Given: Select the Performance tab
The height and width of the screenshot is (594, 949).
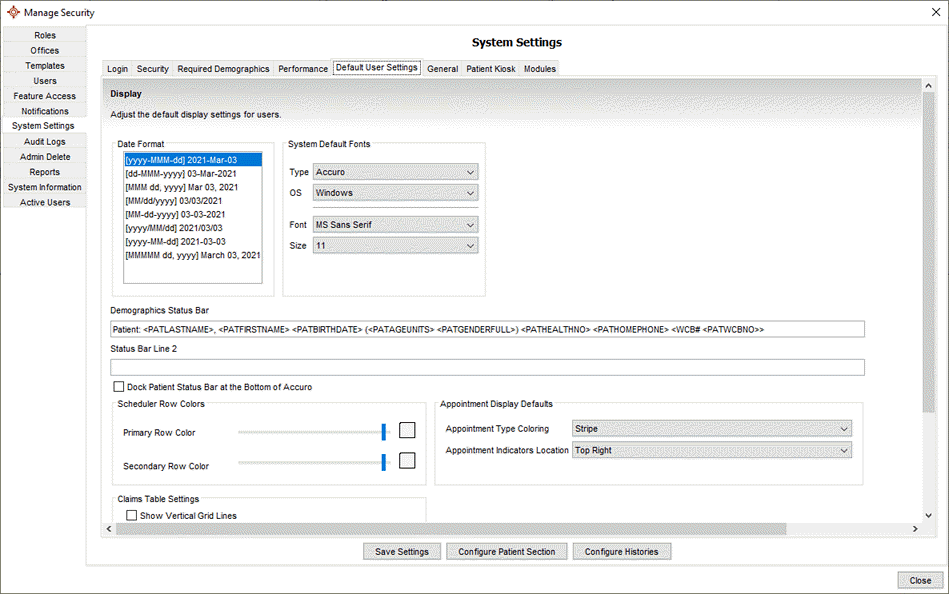Looking at the screenshot, I should coord(303,69).
